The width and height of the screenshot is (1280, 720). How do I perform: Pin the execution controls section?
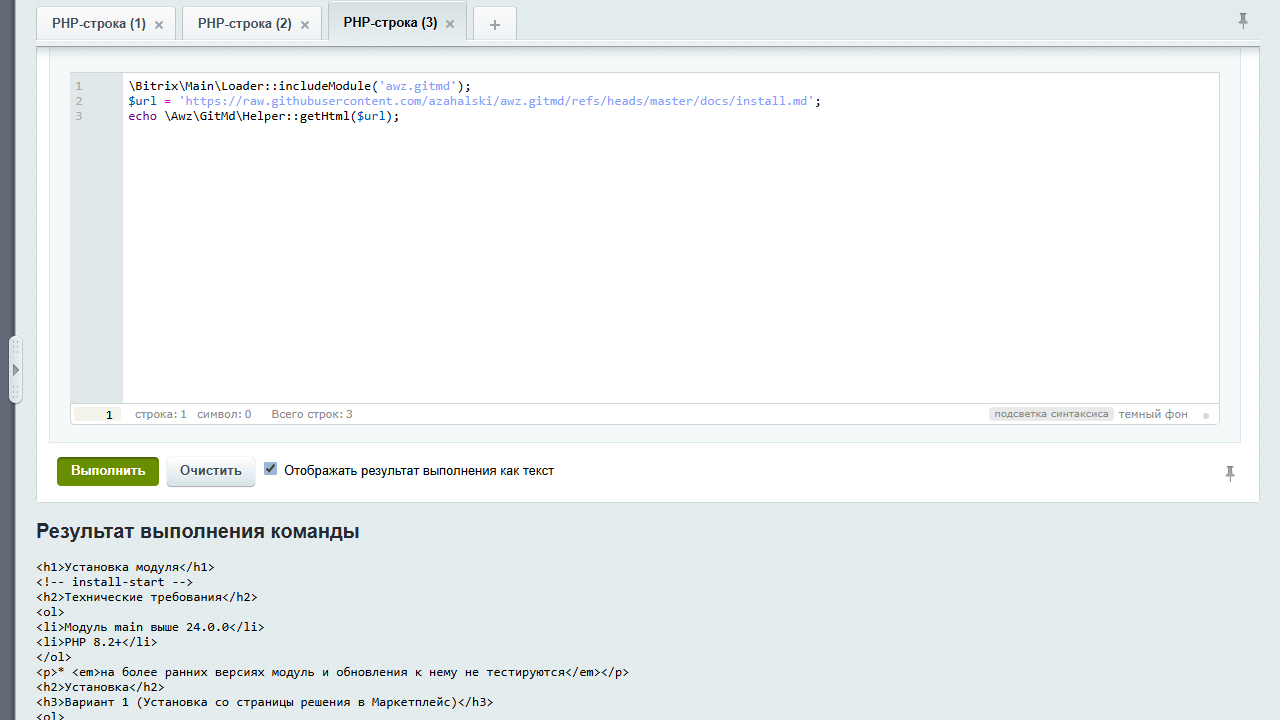pos(1230,472)
